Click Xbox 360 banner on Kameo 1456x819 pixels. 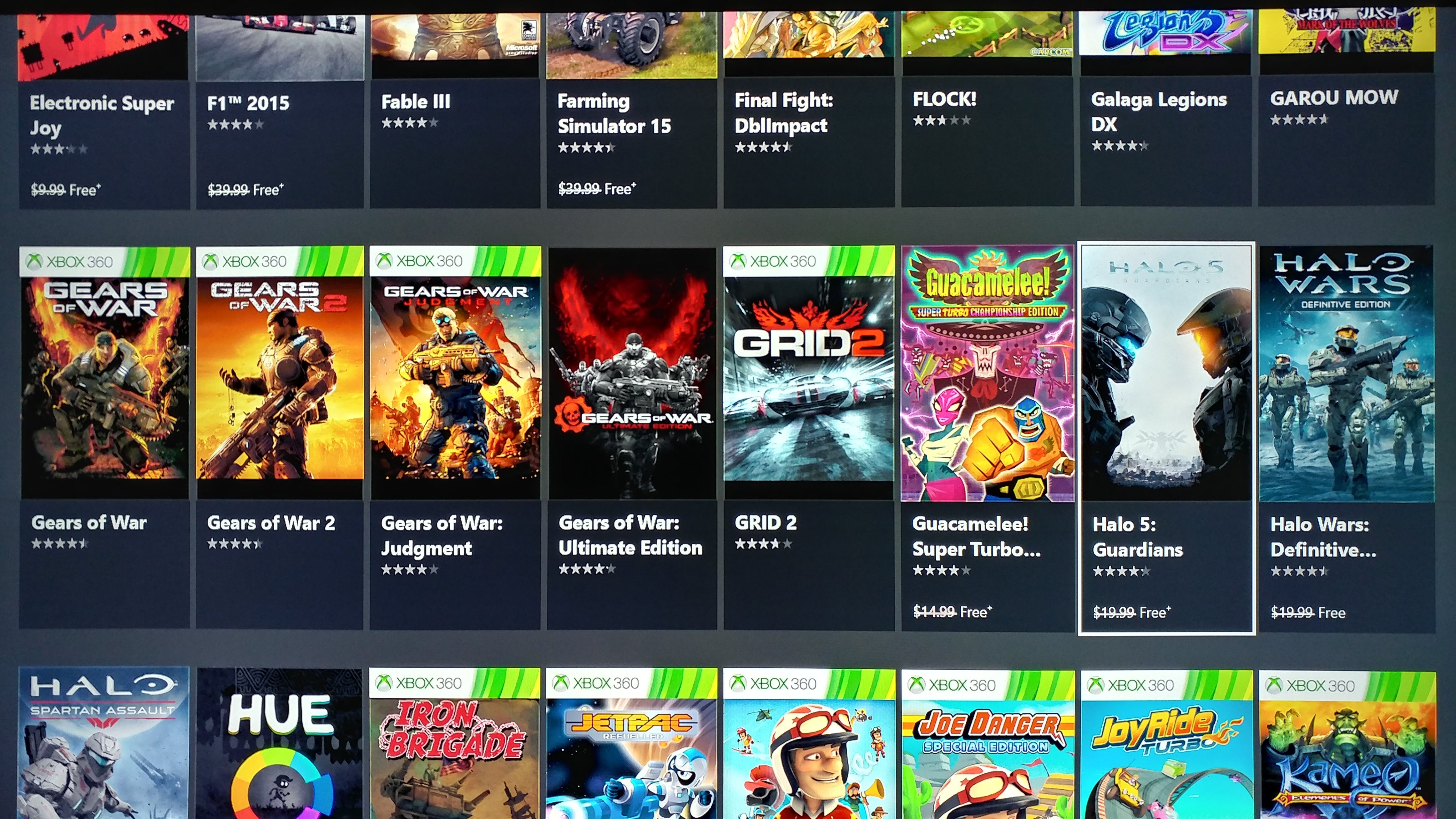(x=1347, y=686)
